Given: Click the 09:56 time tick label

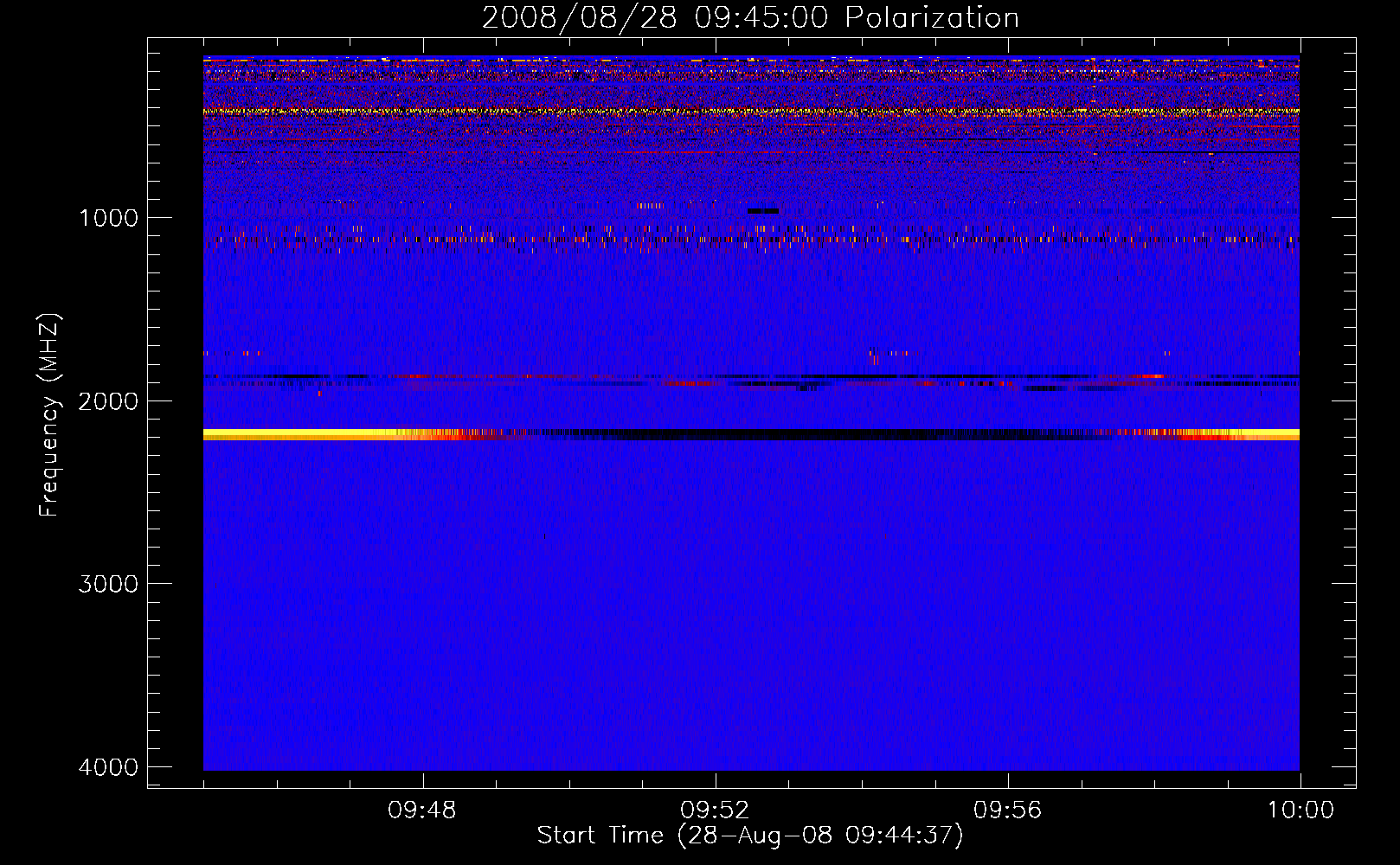Looking at the screenshot, I should coord(1007,811).
